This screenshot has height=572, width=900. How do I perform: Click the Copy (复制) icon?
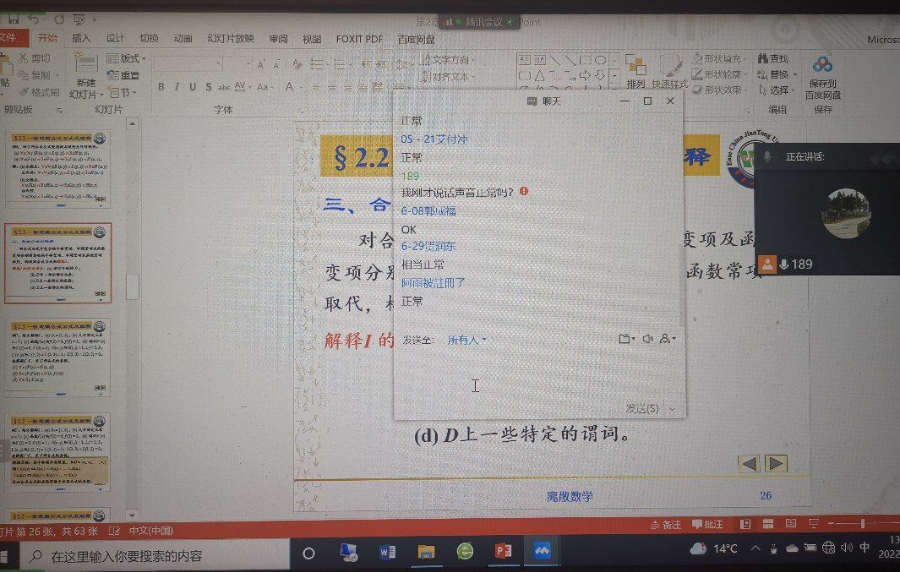[23, 75]
